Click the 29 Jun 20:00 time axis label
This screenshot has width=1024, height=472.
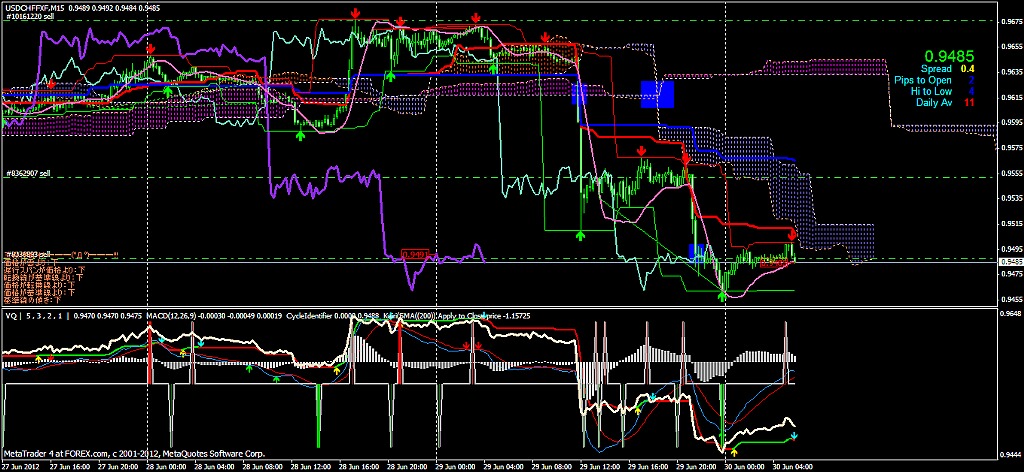tap(696, 466)
